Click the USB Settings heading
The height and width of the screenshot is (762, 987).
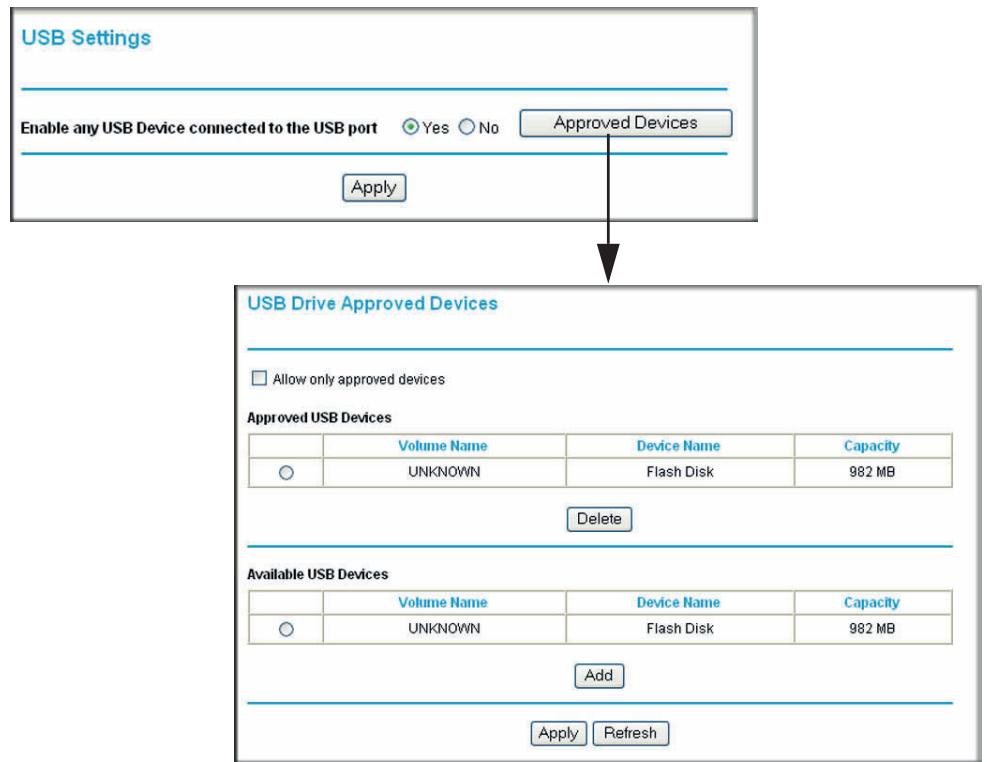pyautogui.click(x=86, y=38)
